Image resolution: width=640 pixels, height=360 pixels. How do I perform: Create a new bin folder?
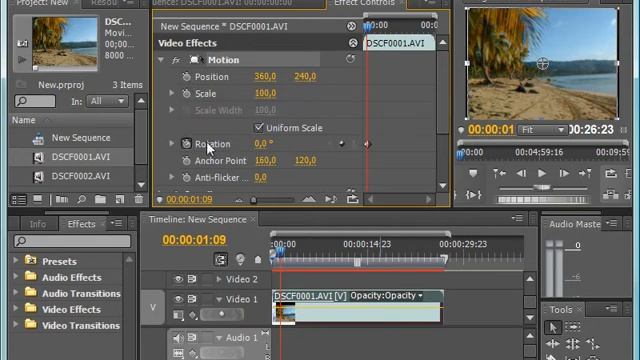coord(100,199)
